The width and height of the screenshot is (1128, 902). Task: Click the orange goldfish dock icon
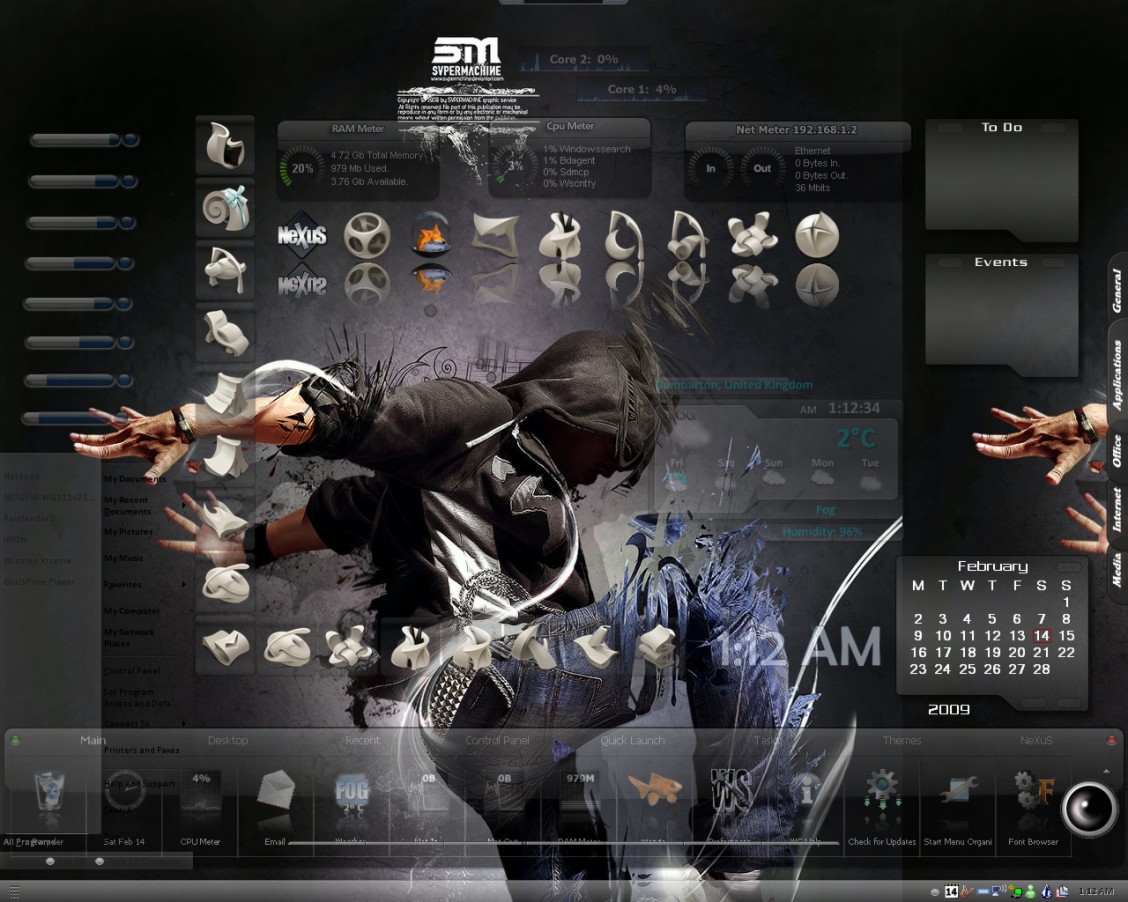655,789
